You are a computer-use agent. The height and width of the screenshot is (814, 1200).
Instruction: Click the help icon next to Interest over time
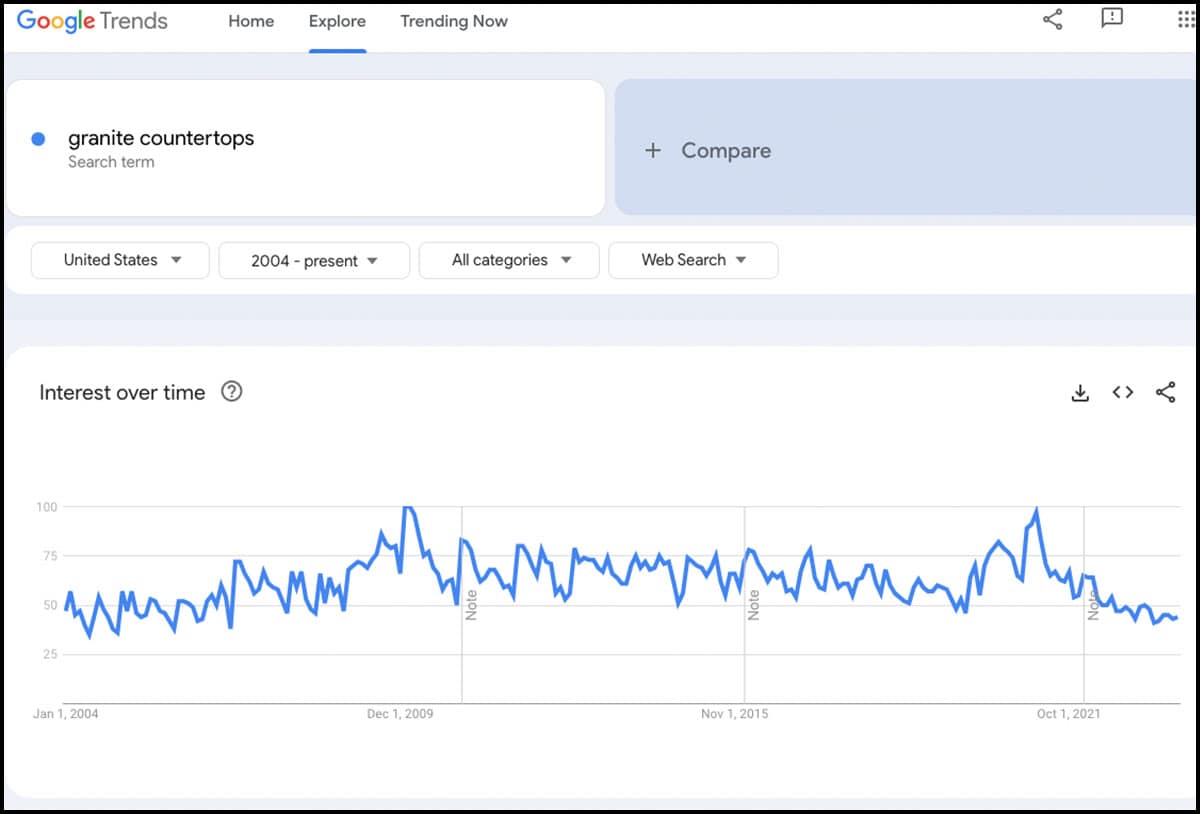[x=232, y=392]
